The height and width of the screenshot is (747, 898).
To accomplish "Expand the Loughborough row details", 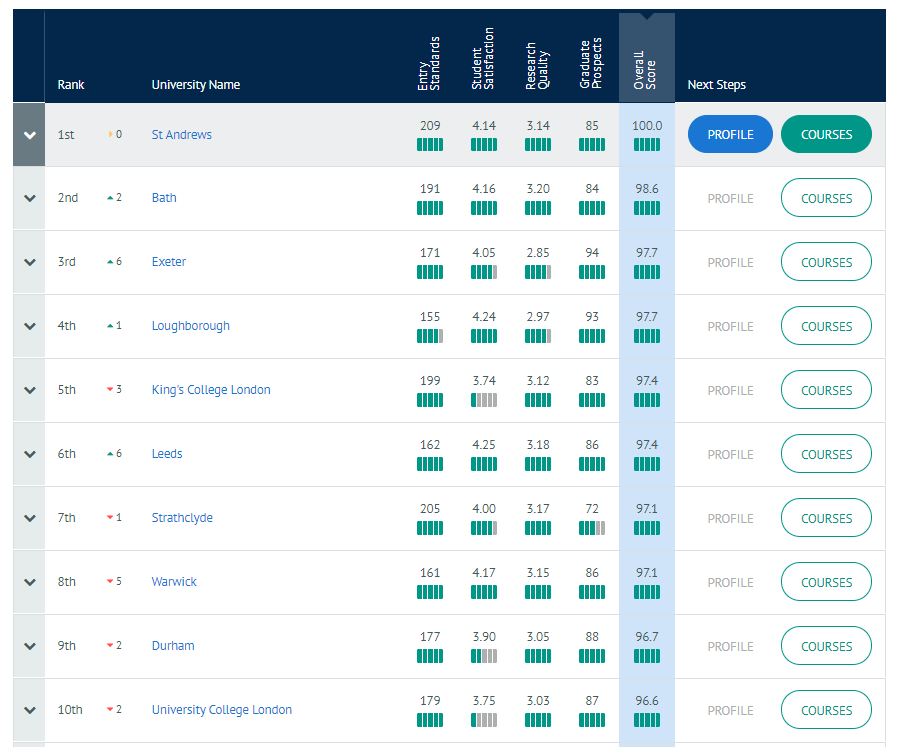I will [x=30, y=327].
